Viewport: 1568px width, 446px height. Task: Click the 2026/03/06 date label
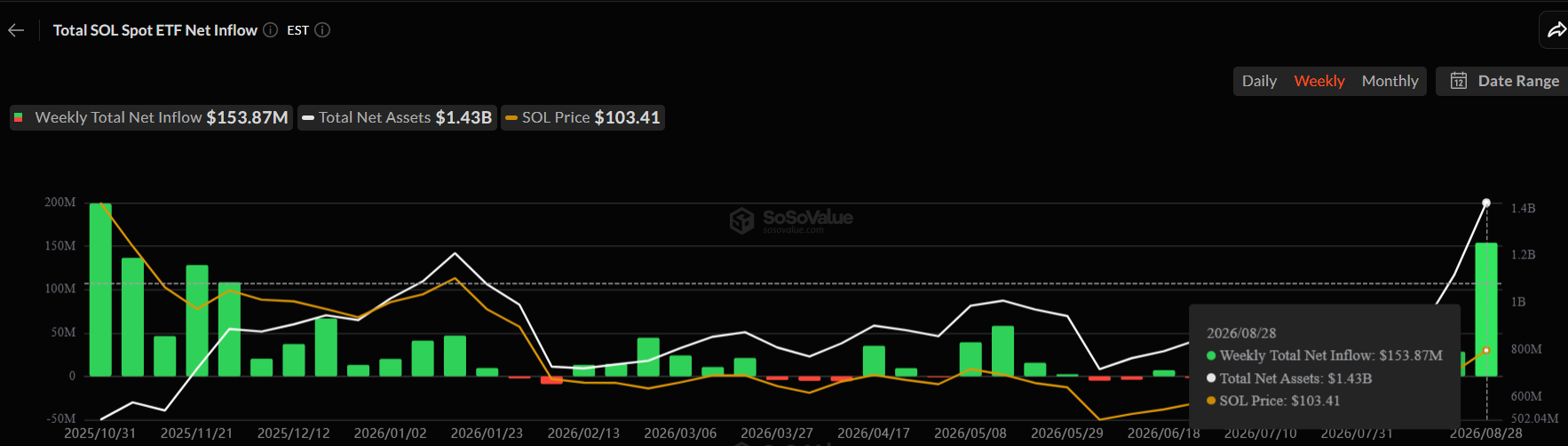pyautogui.click(x=680, y=434)
